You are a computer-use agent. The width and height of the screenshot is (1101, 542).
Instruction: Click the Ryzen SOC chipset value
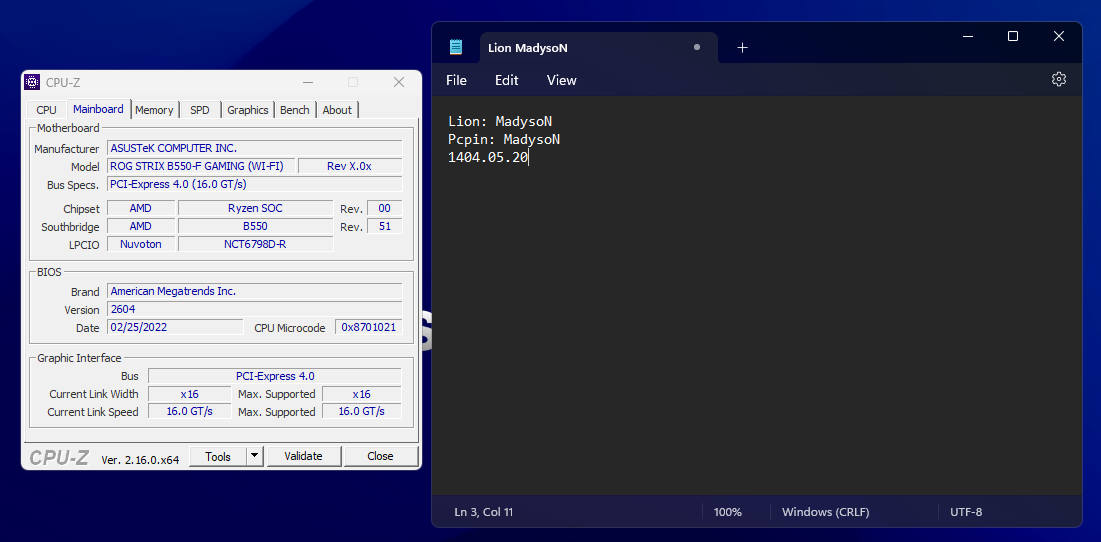tap(256, 209)
